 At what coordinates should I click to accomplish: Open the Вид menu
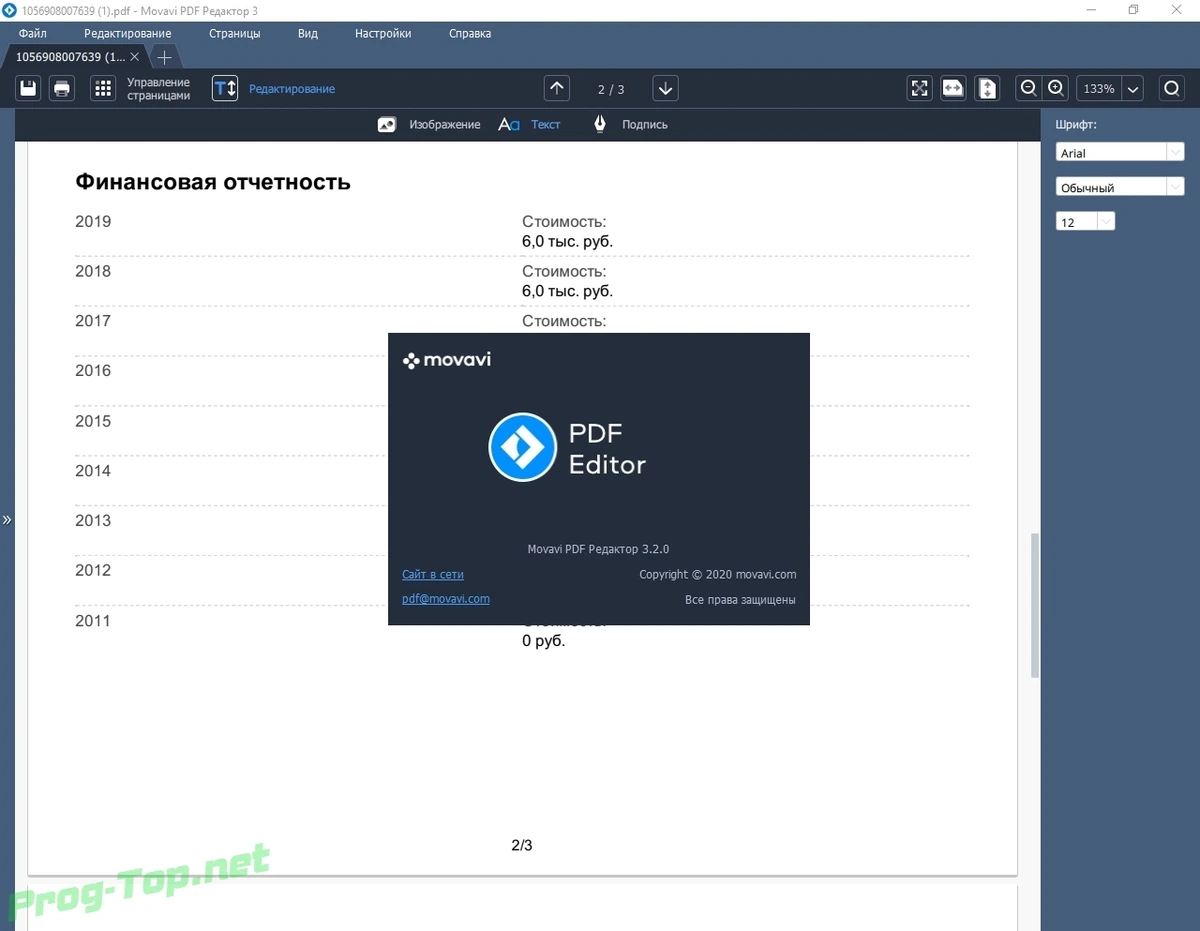(308, 33)
